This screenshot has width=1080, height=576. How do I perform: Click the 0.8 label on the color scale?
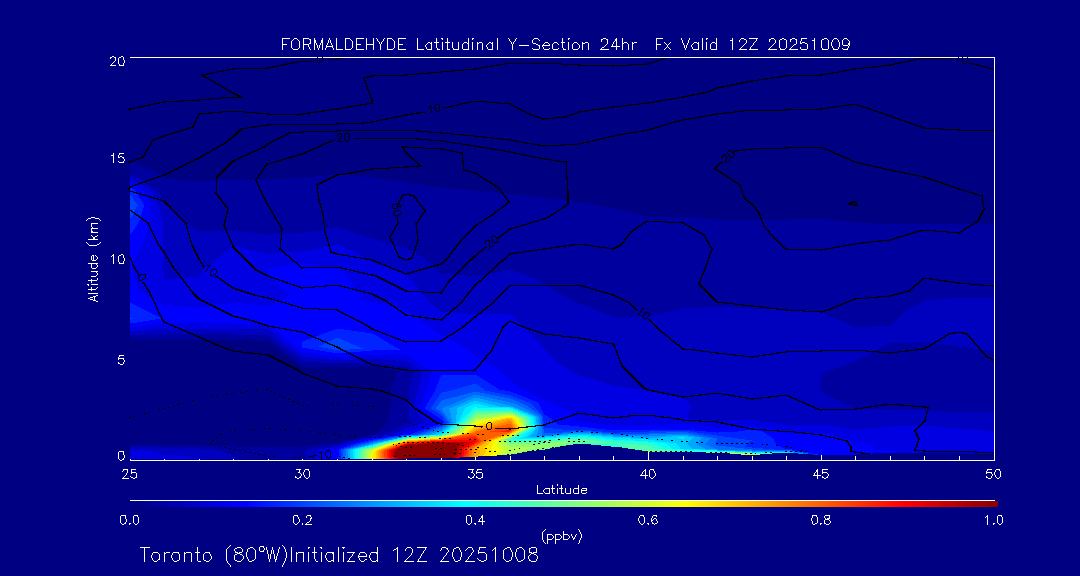tap(821, 520)
